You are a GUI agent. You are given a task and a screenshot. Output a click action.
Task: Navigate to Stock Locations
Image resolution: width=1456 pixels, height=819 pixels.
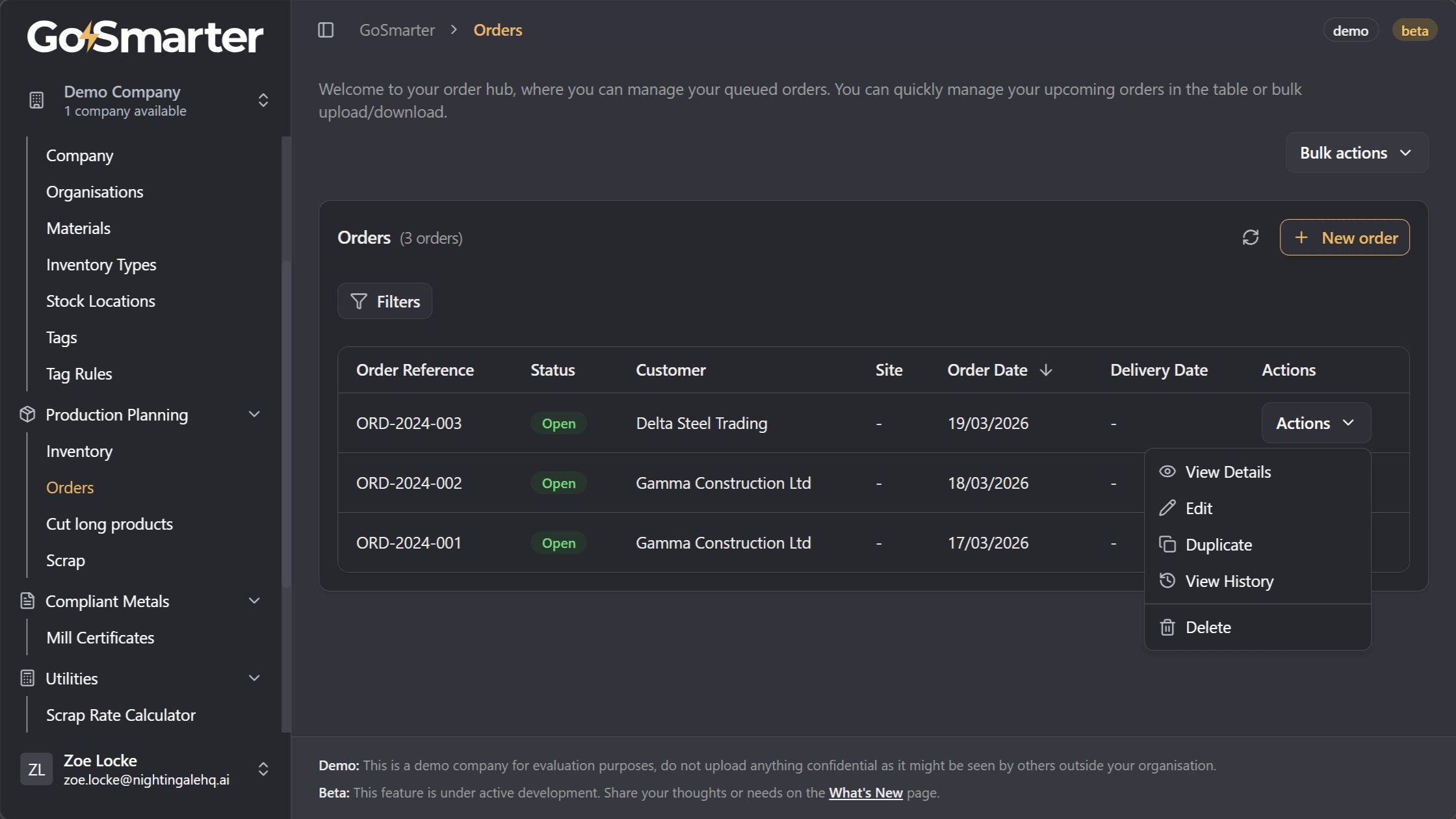click(x=101, y=301)
